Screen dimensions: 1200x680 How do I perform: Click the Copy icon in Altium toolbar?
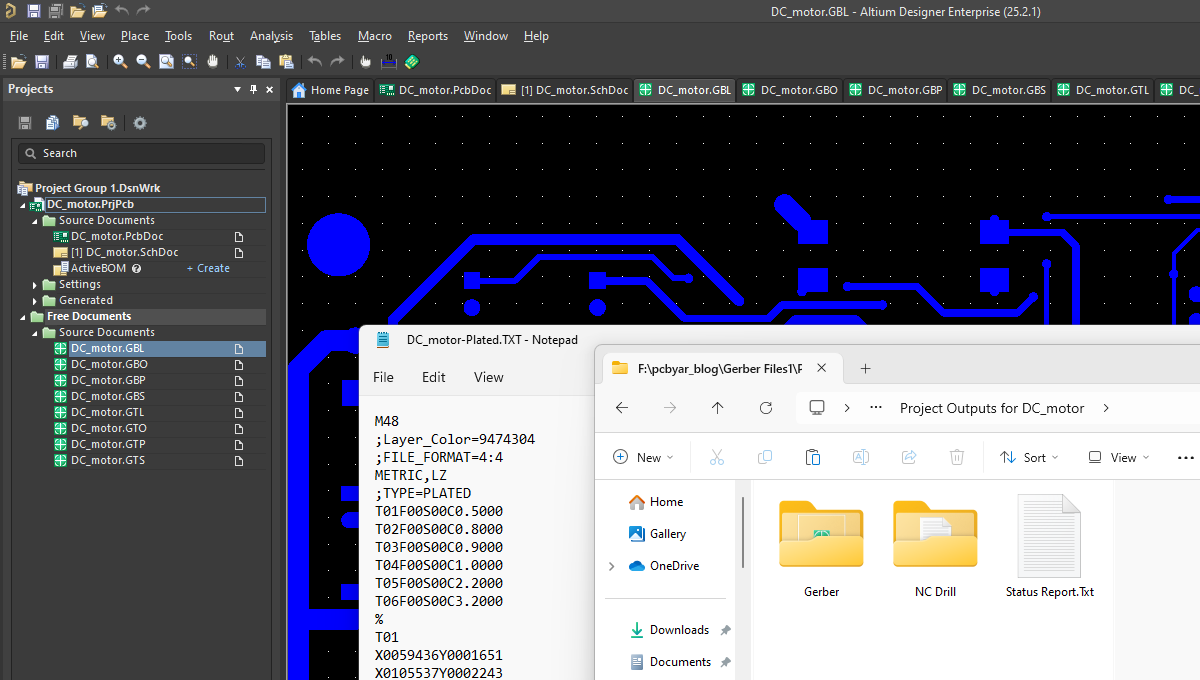pyautogui.click(x=263, y=62)
